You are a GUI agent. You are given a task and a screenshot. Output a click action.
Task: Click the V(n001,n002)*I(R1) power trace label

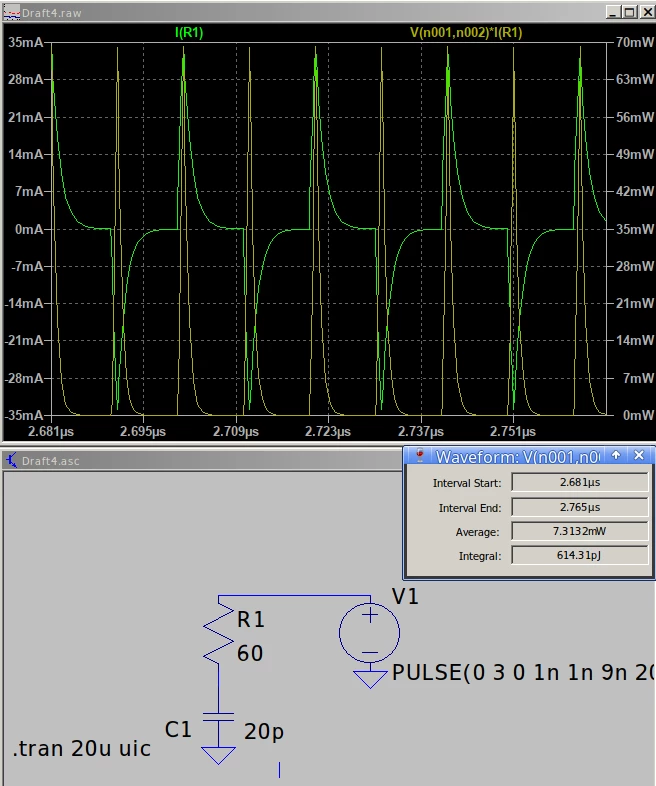[466, 33]
